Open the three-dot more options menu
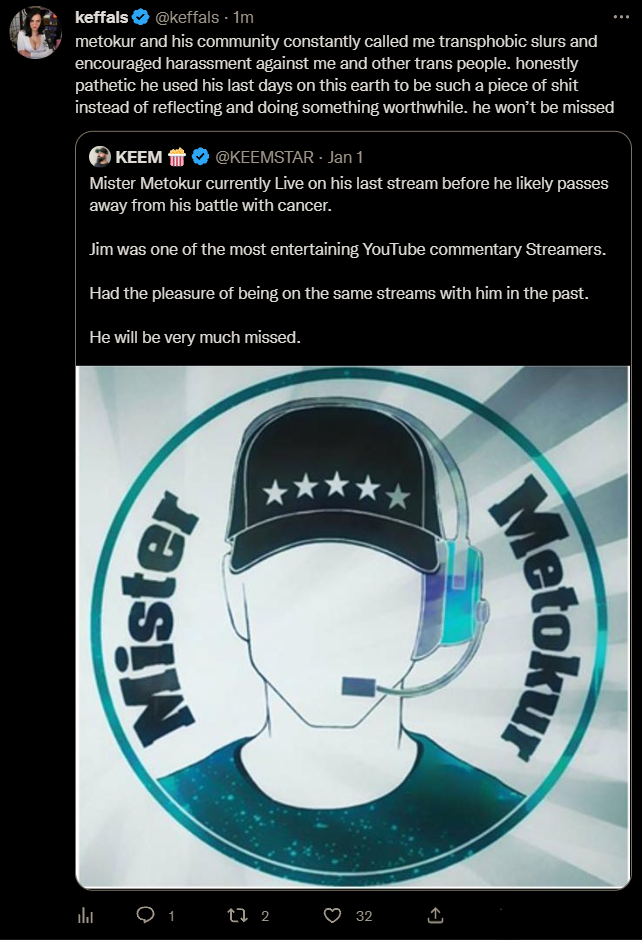This screenshot has height=940, width=642. coord(621,17)
